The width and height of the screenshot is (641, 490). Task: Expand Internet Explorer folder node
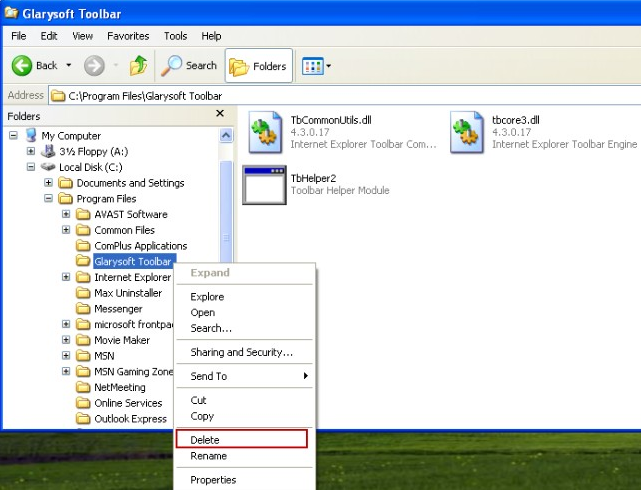(66, 277)
